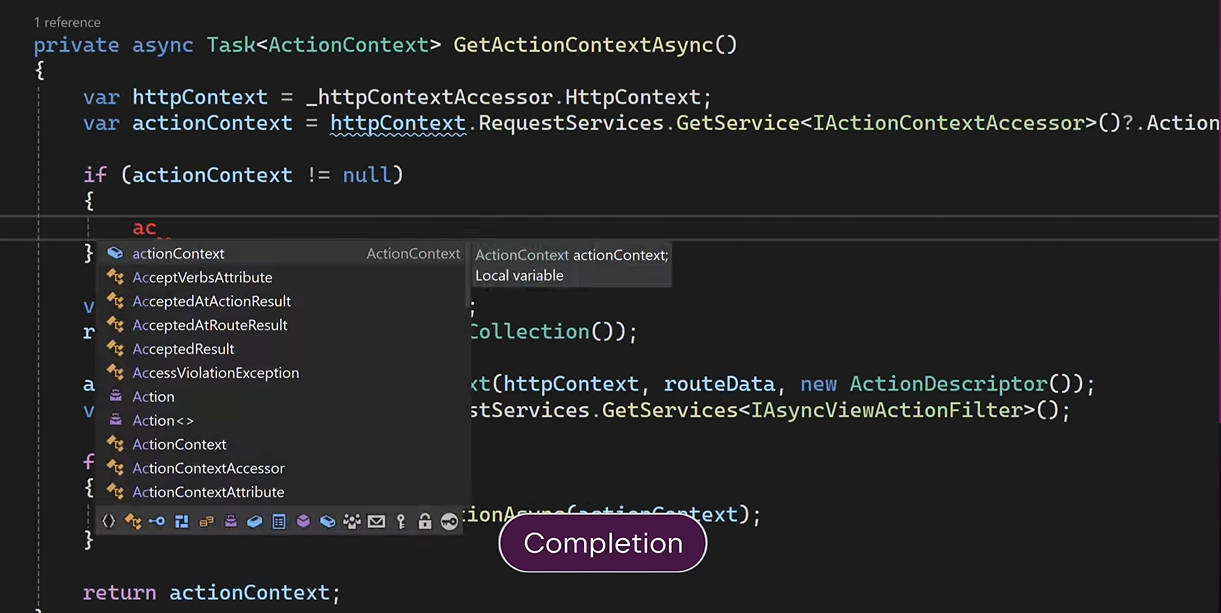Toggle the small key keywords filter
1221x613 pixels.
pyautogui.click(x=401, y=521)
